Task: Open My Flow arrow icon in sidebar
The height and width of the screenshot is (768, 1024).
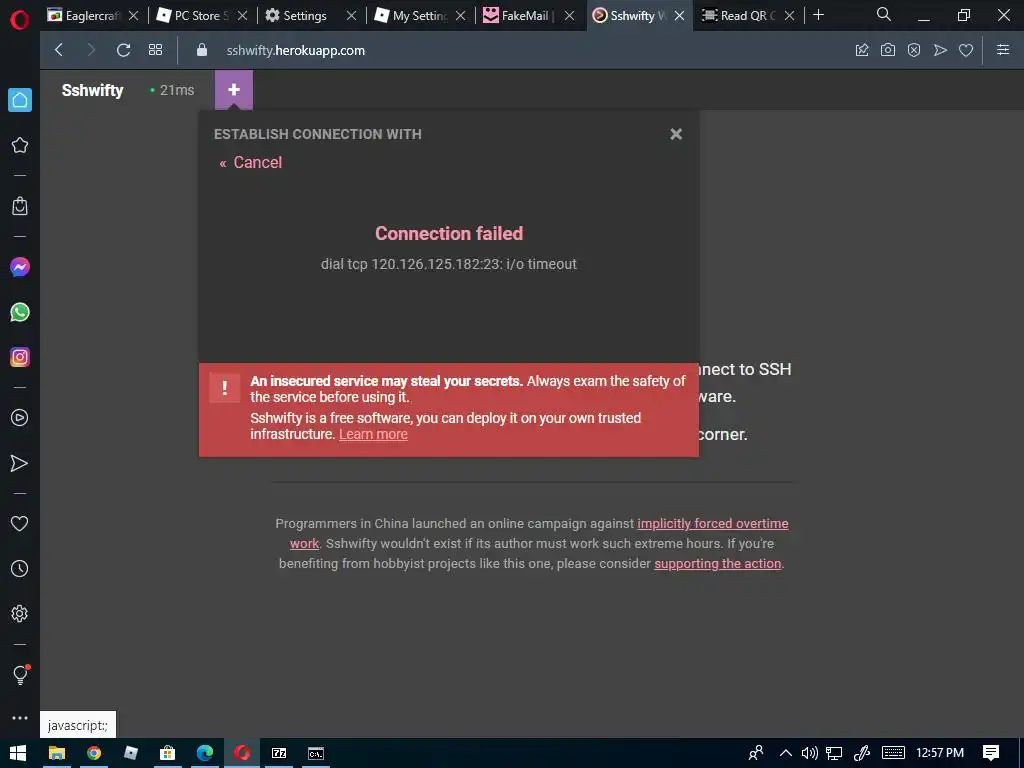Action: (20, 463)
